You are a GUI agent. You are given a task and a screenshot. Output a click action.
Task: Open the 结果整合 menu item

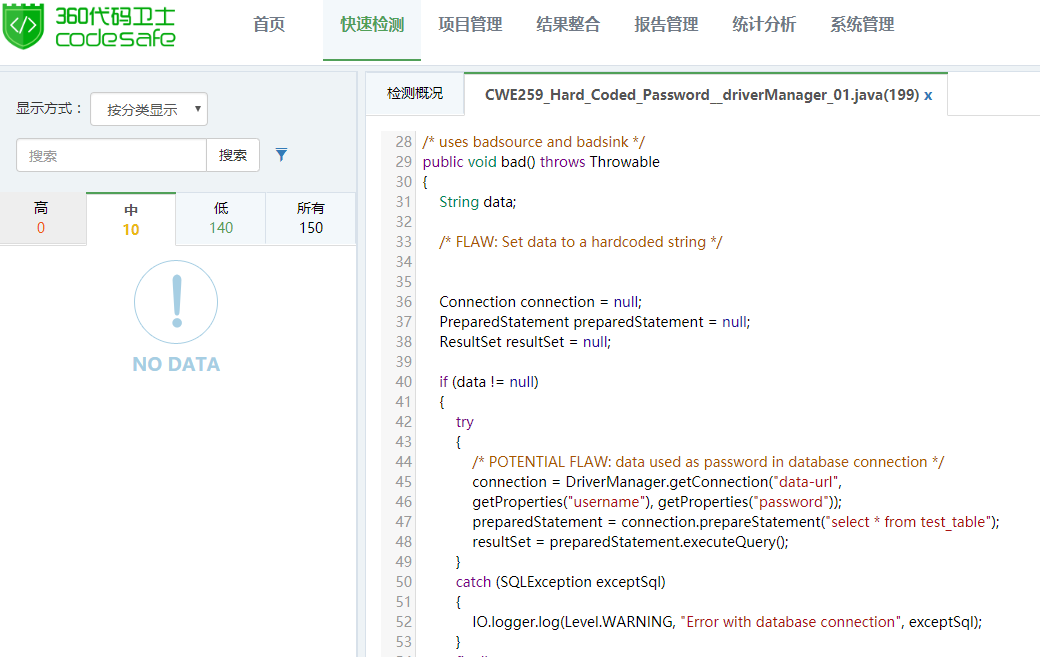(568, 25)
